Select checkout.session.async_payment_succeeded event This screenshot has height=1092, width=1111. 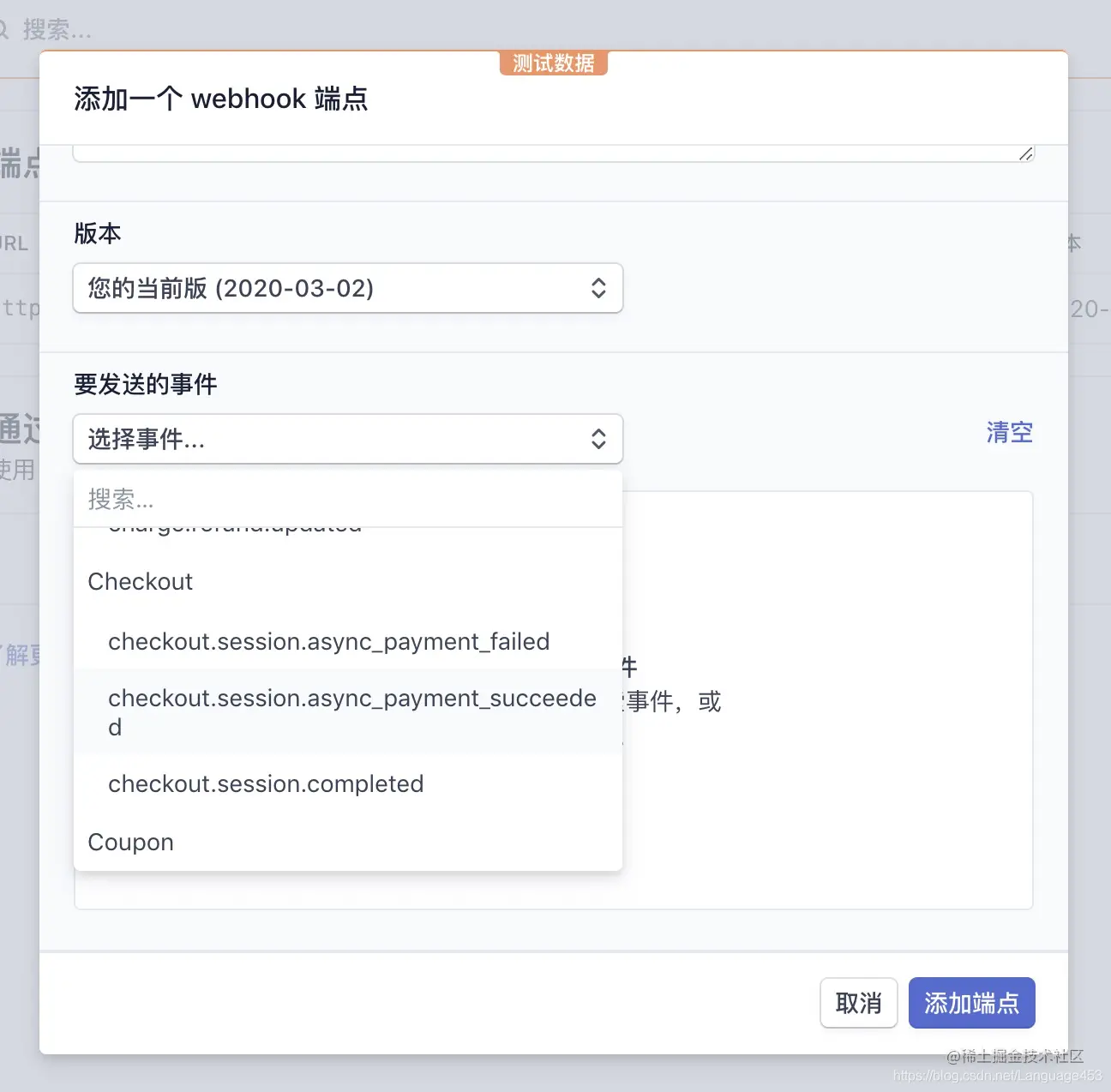pyautogui.click(x=351, y=711)
